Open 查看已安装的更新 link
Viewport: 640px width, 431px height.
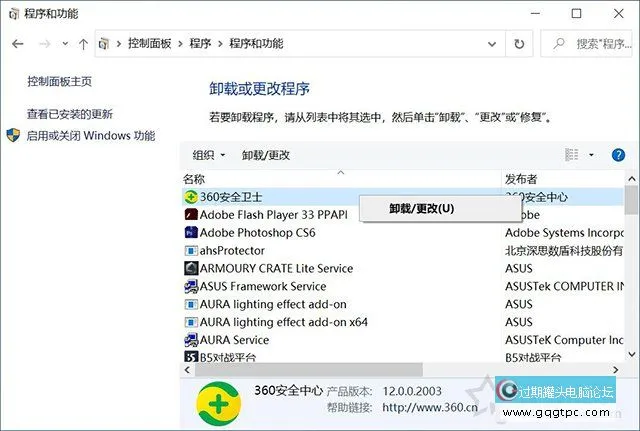(70, 114)
